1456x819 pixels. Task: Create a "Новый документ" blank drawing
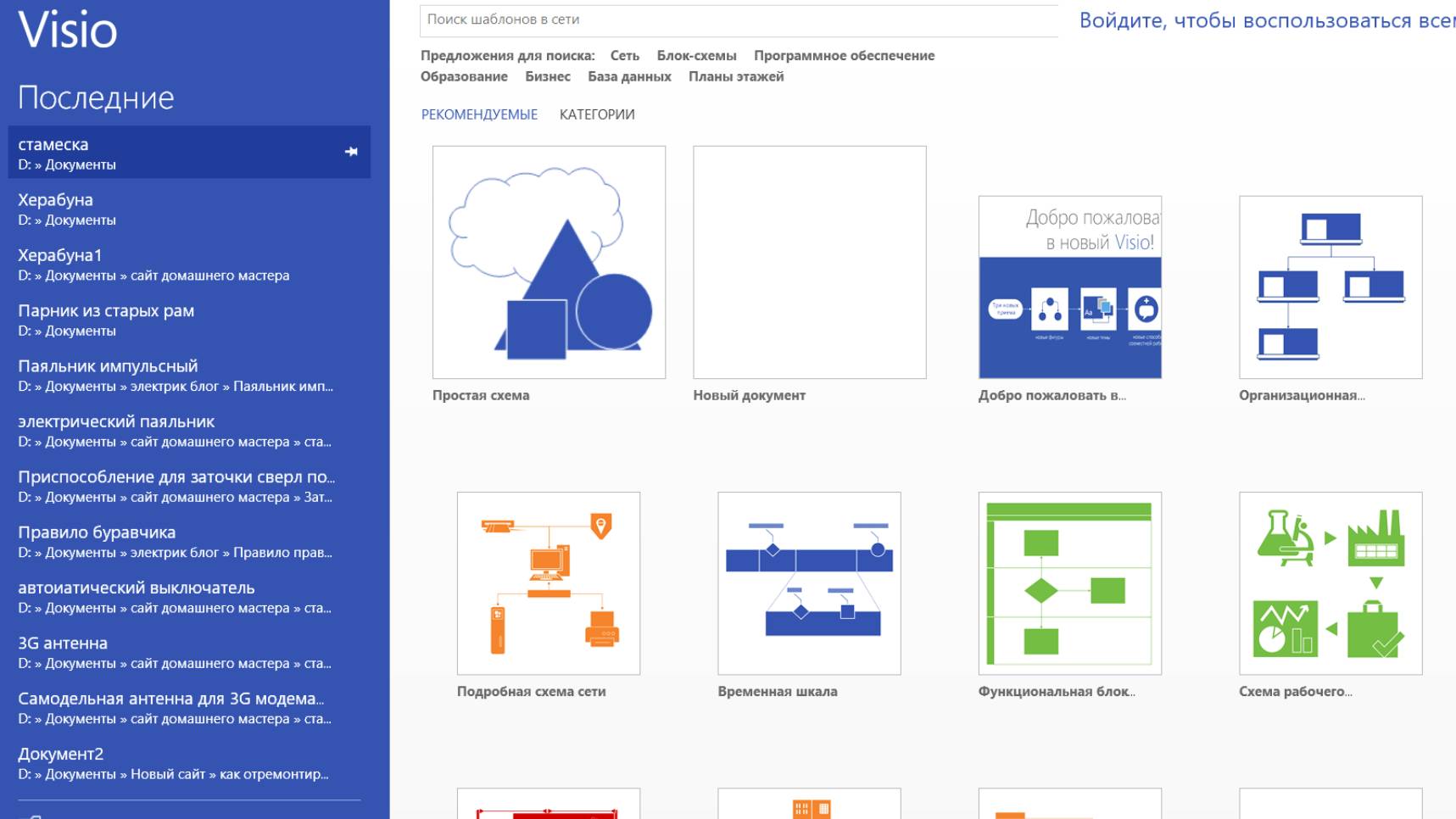[x=810, y=263]
